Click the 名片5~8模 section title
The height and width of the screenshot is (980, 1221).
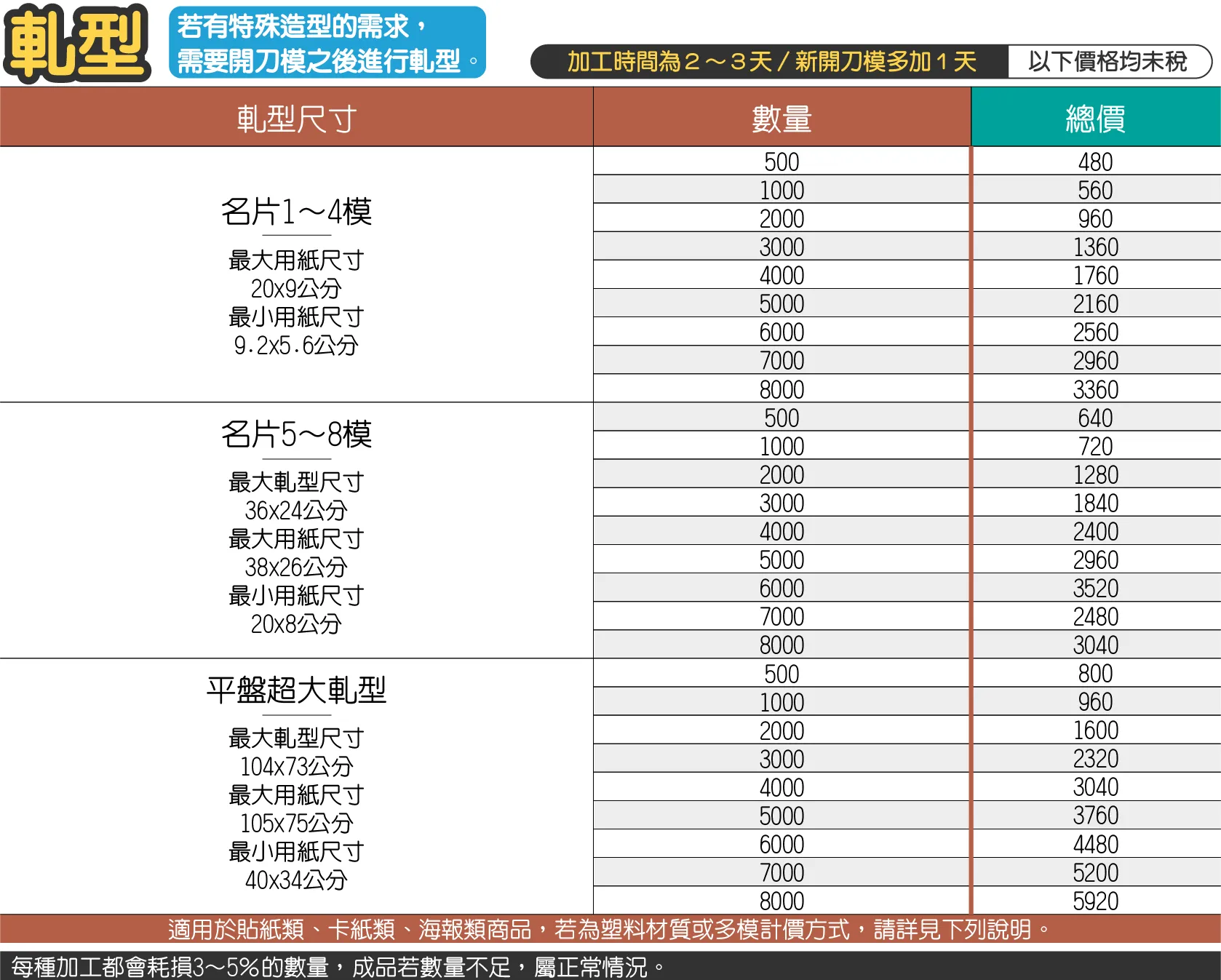(296, 434)
